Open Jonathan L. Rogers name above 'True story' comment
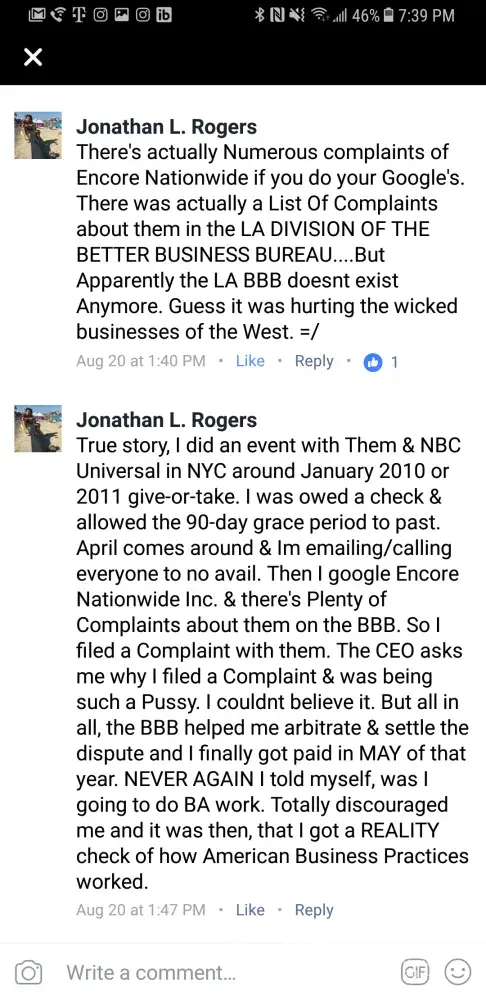 (166, 420)
